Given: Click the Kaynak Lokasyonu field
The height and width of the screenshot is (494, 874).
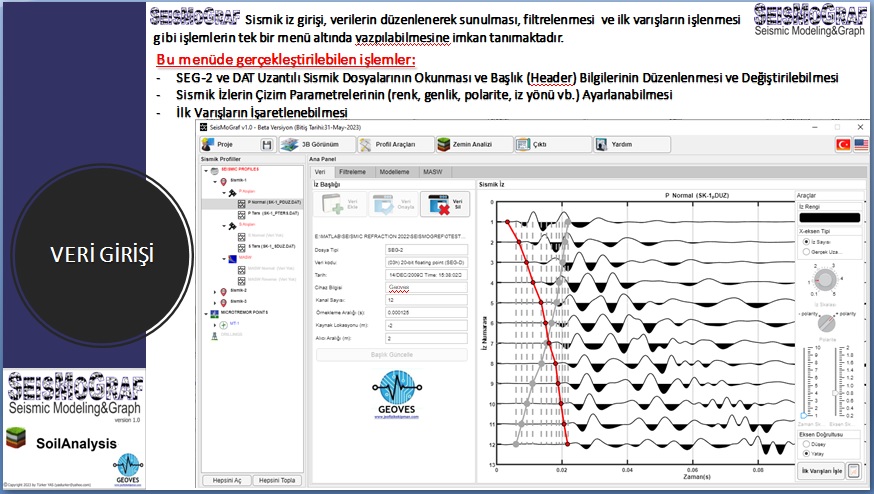Looking at the screenshot, I should click(426, 326).
